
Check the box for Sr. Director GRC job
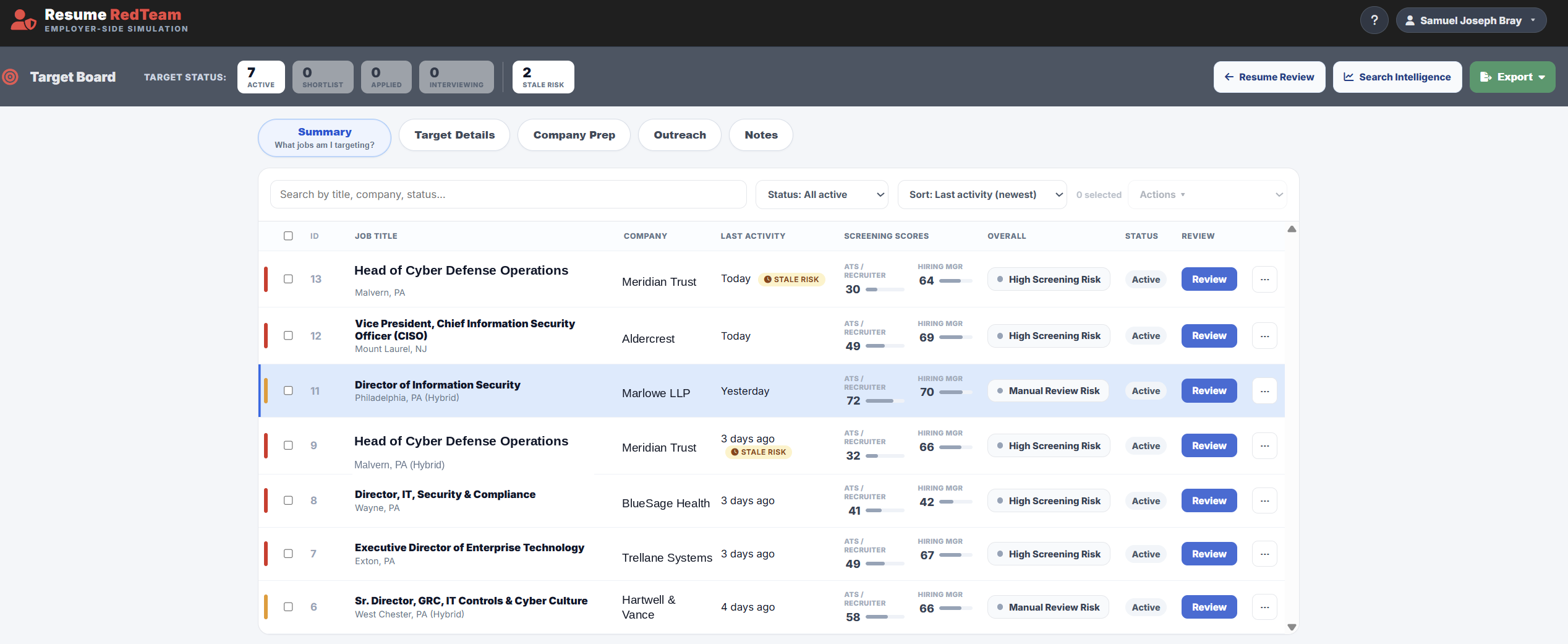pos(288,607)
